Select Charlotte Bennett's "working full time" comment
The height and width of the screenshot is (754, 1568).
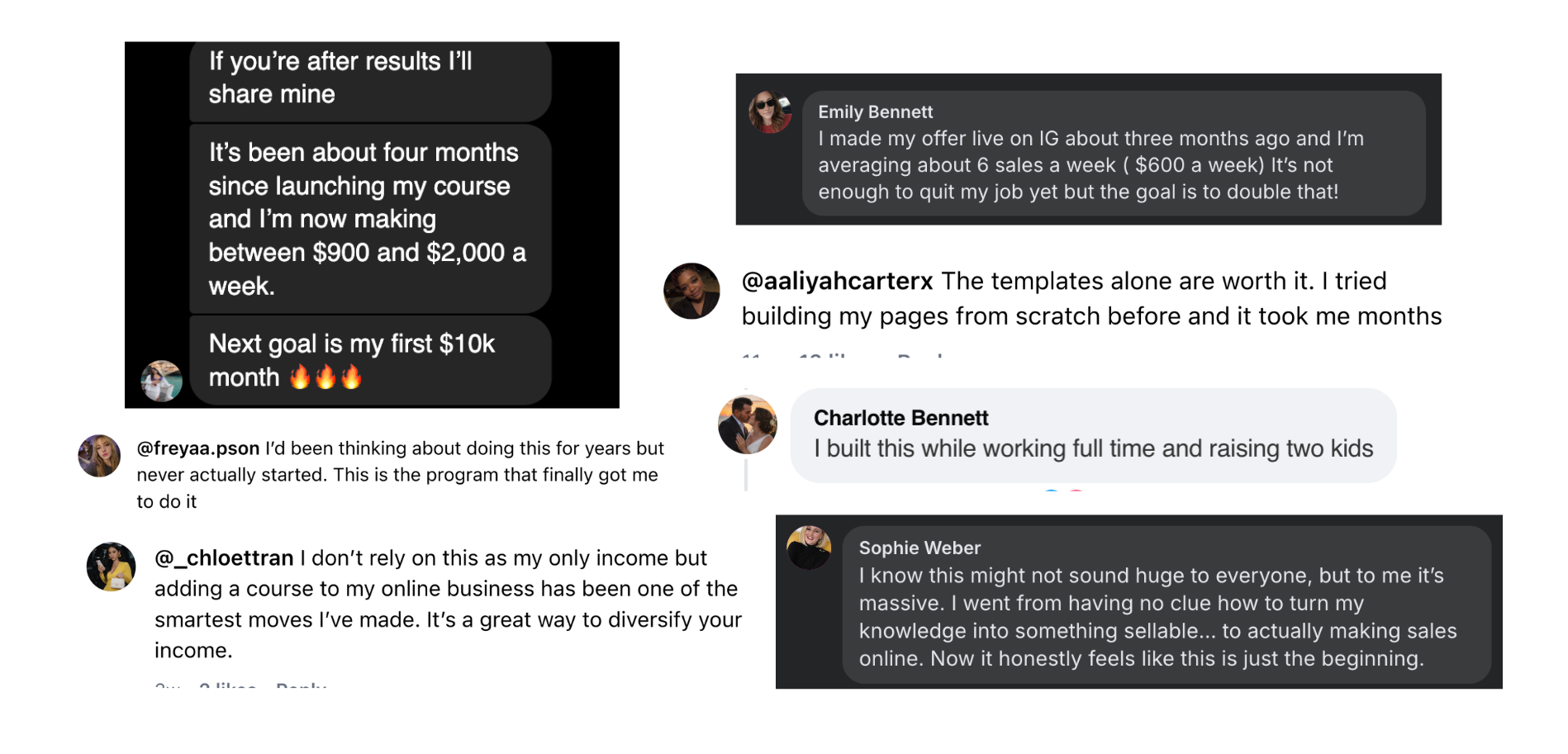1093,448
